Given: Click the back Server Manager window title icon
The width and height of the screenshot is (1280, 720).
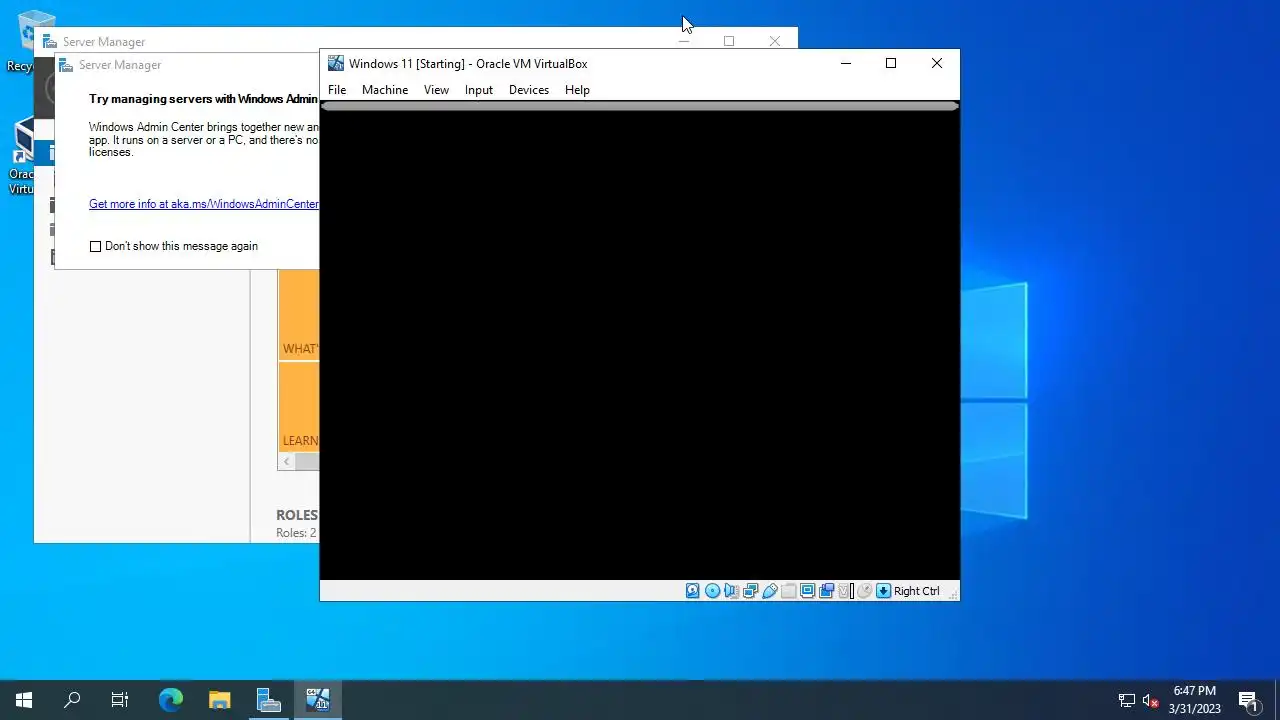Looking at the screenshot, I should 50,42.
